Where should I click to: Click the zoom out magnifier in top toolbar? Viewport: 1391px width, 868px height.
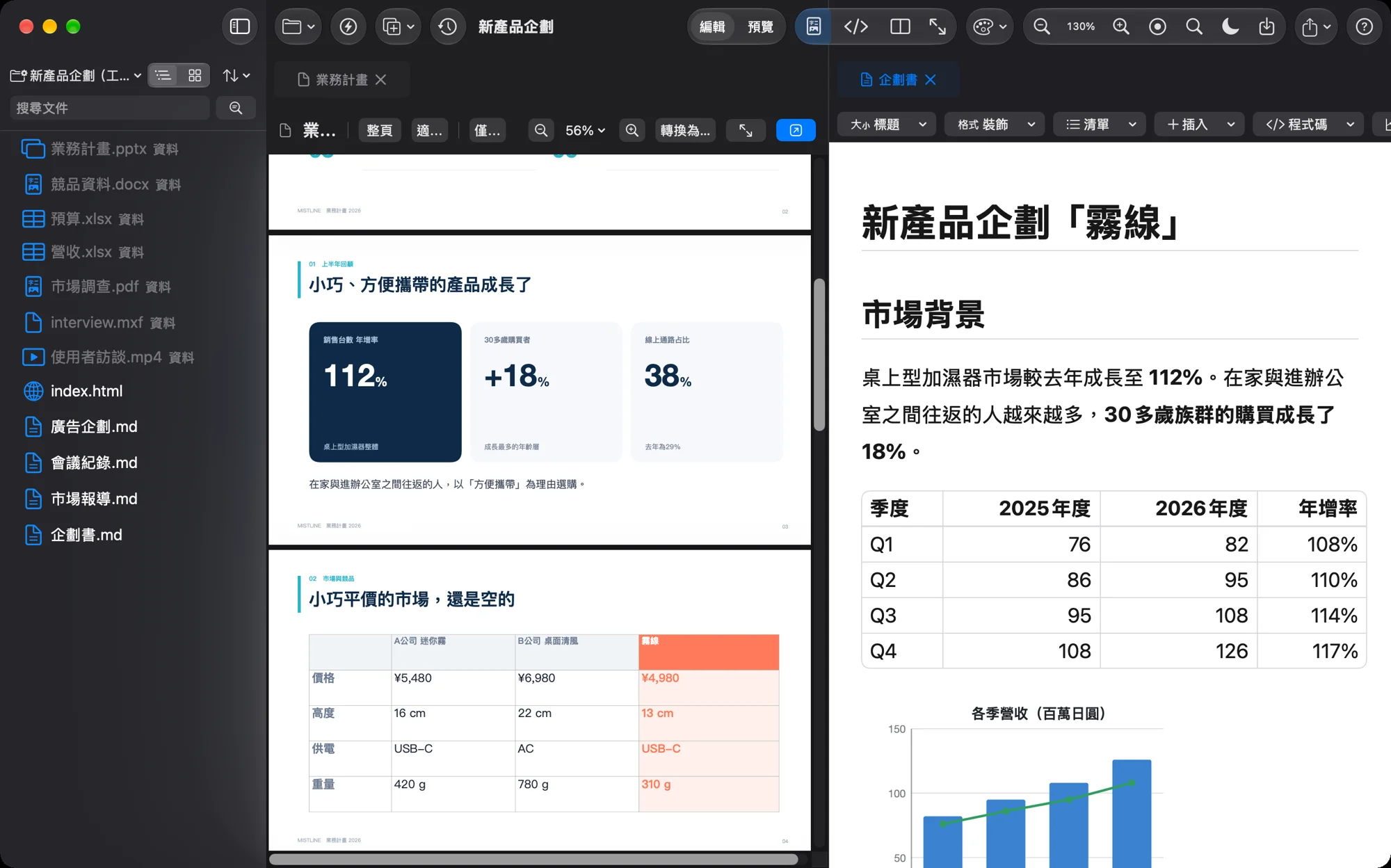click(x=1042, y=26)
